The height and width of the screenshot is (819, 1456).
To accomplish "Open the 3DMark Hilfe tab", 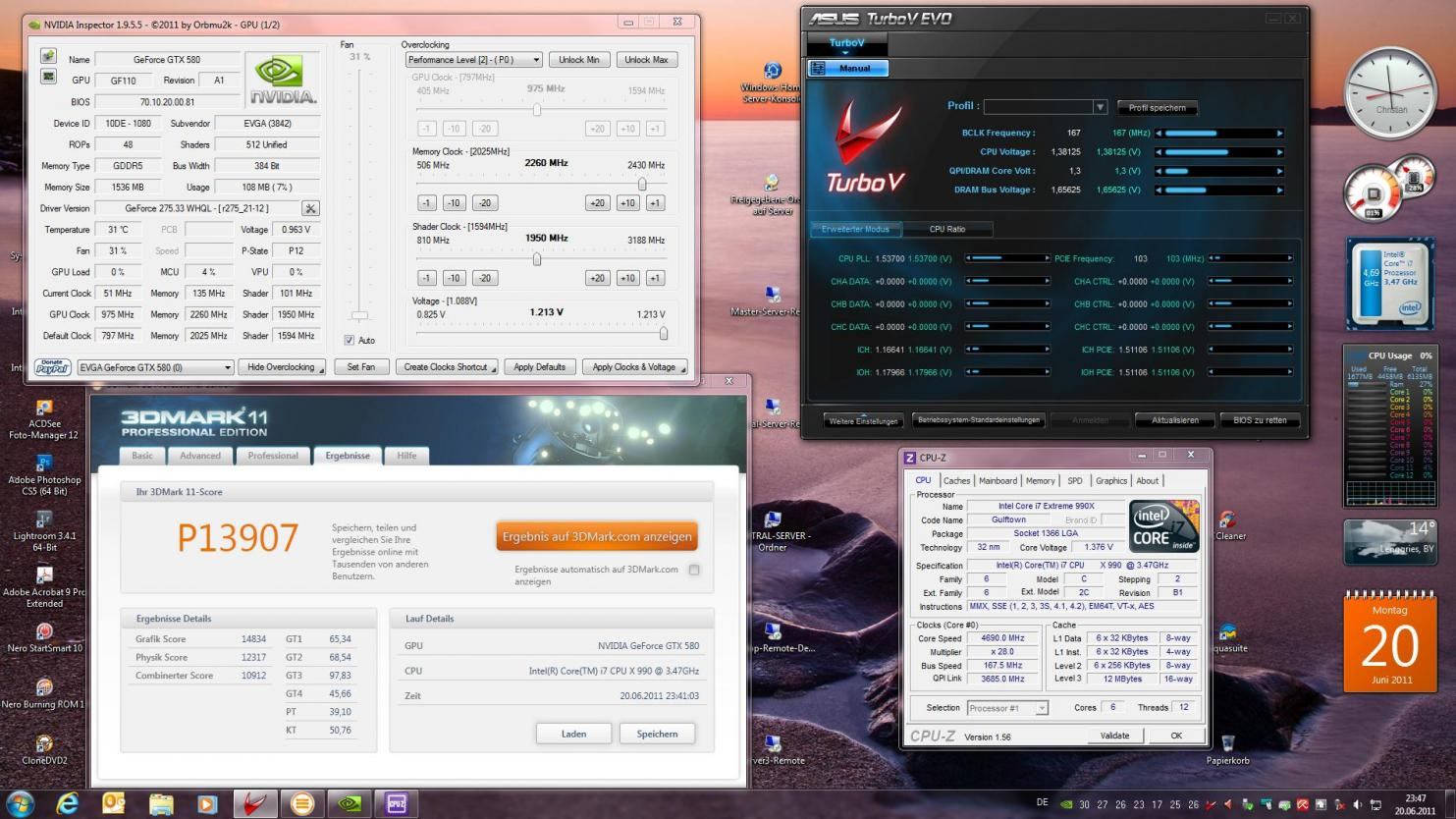I will coord(406,456).
